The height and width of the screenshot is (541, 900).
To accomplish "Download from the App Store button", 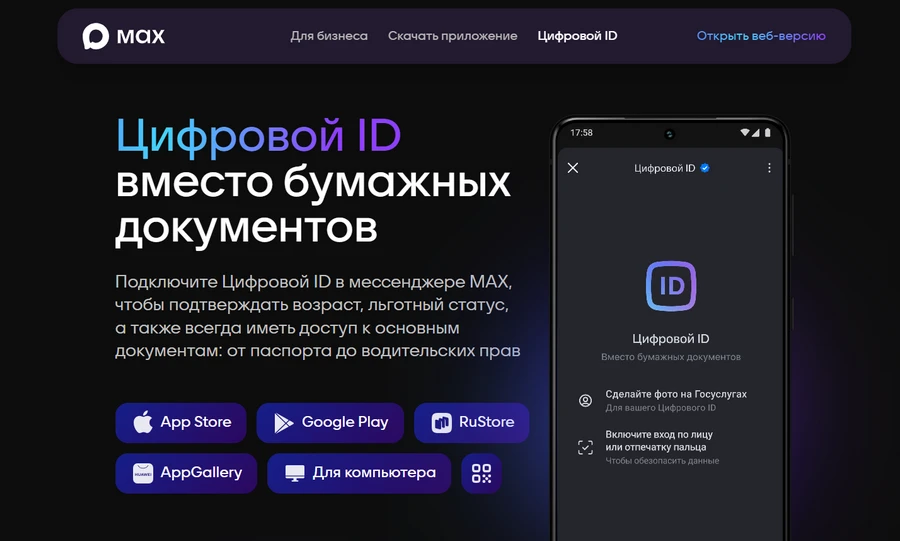I will pos(181,422).
